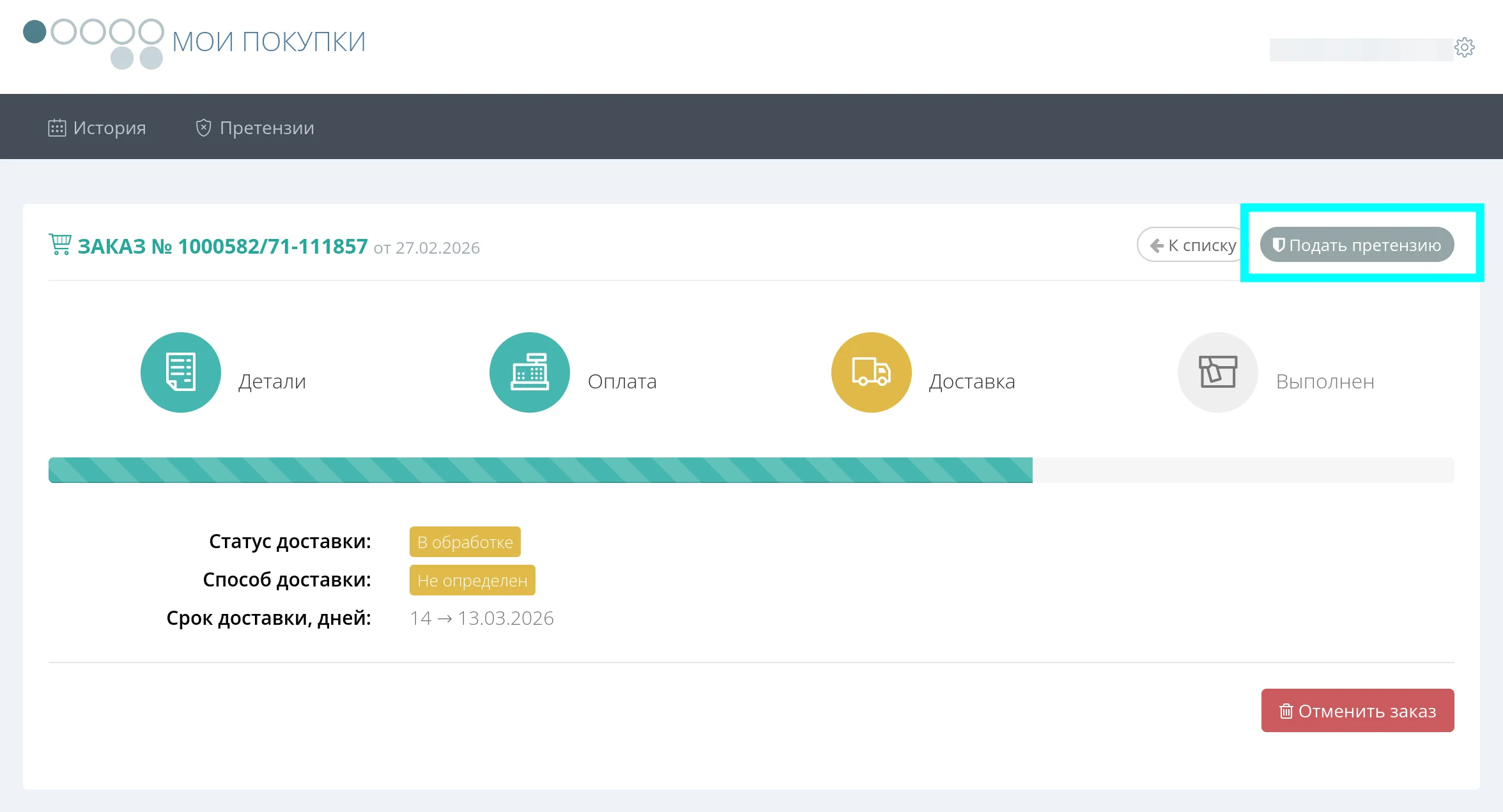This screenshot has height=812, width=1503.
Task: Open the История menu item
Action: [109, 128]
